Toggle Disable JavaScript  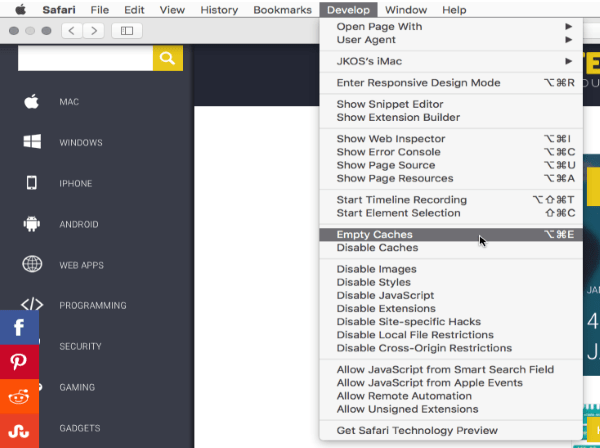(451, 295)
